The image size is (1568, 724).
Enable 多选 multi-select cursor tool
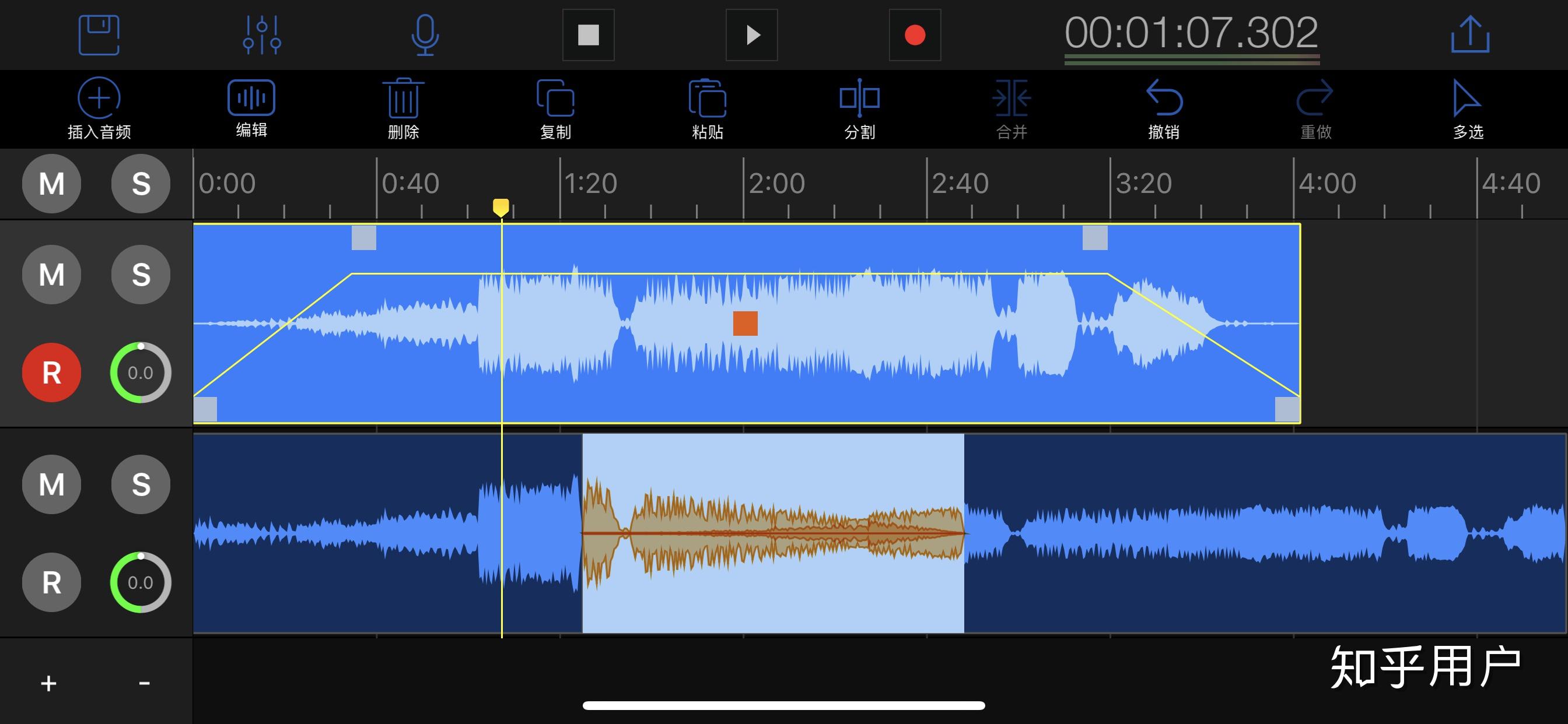(x=1468, y=109)
